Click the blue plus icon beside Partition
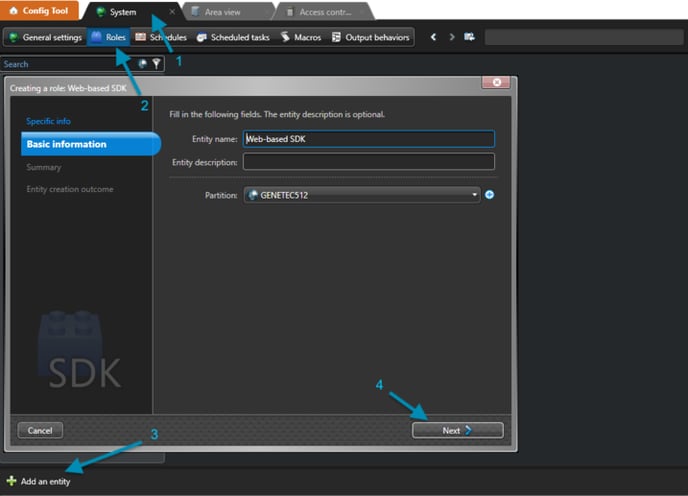Screen dimensions: 688x496 [490, 194]
